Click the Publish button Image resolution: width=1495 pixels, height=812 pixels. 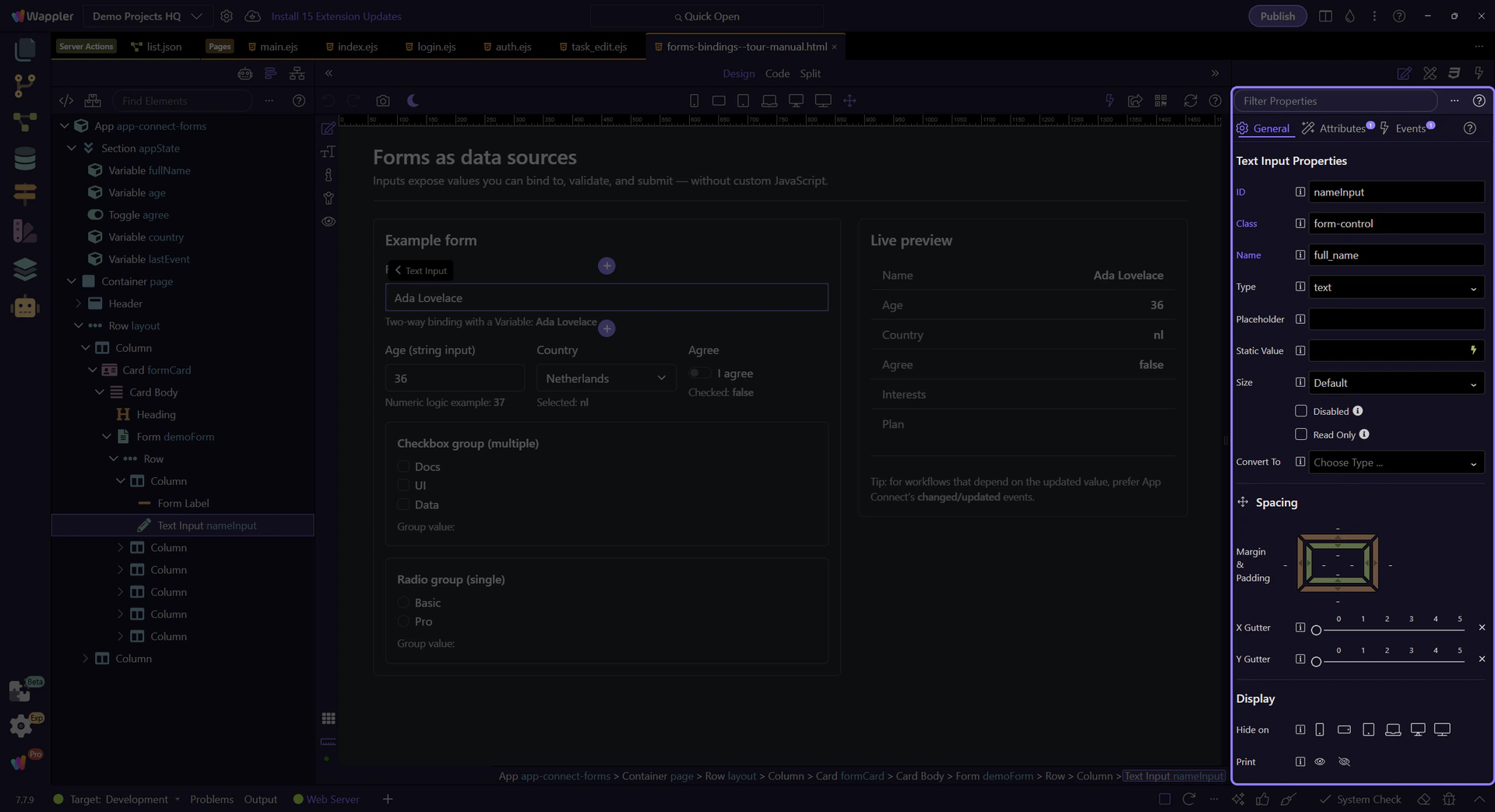click(x=1277, y=16)
